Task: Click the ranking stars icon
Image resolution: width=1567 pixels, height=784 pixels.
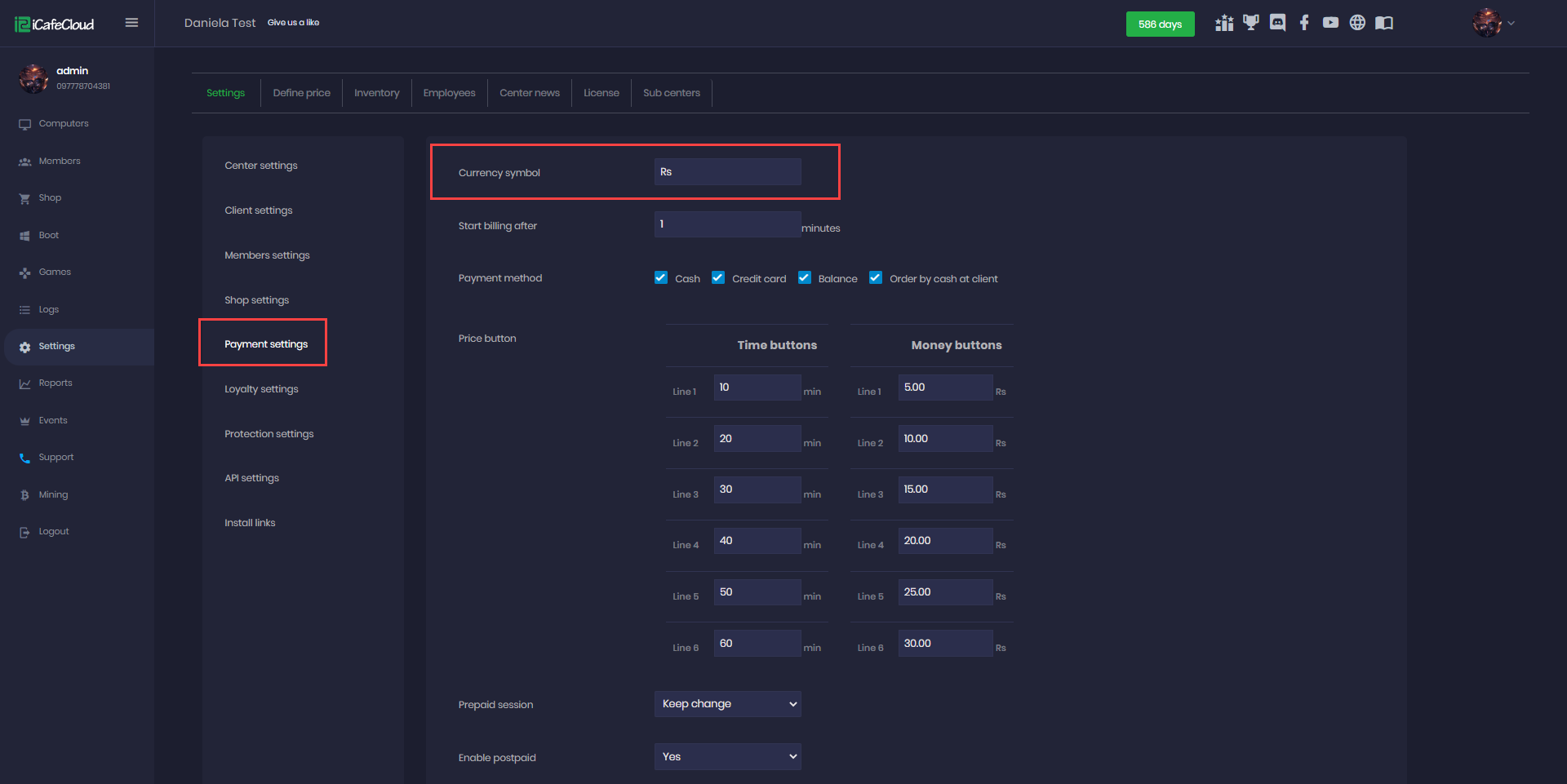Action: 1224,23
